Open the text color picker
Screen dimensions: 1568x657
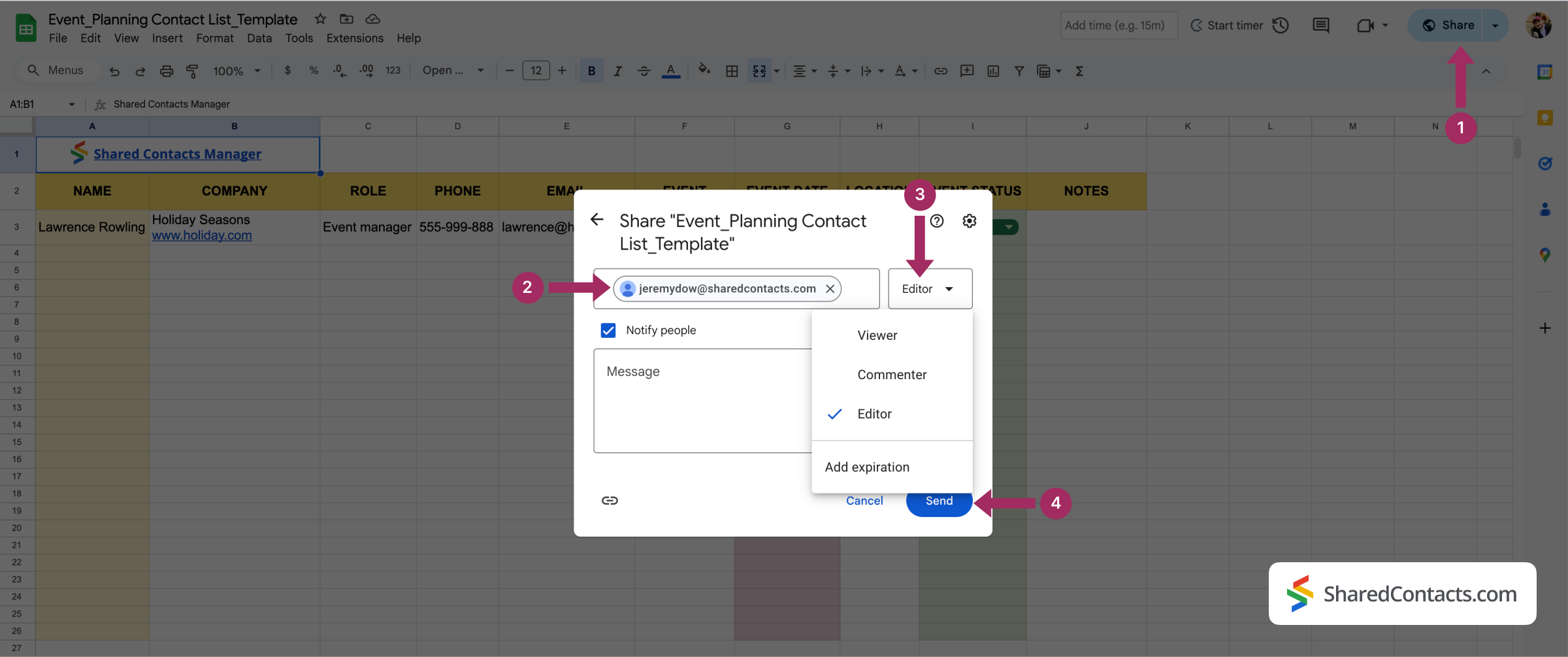[x=670, y=71]
